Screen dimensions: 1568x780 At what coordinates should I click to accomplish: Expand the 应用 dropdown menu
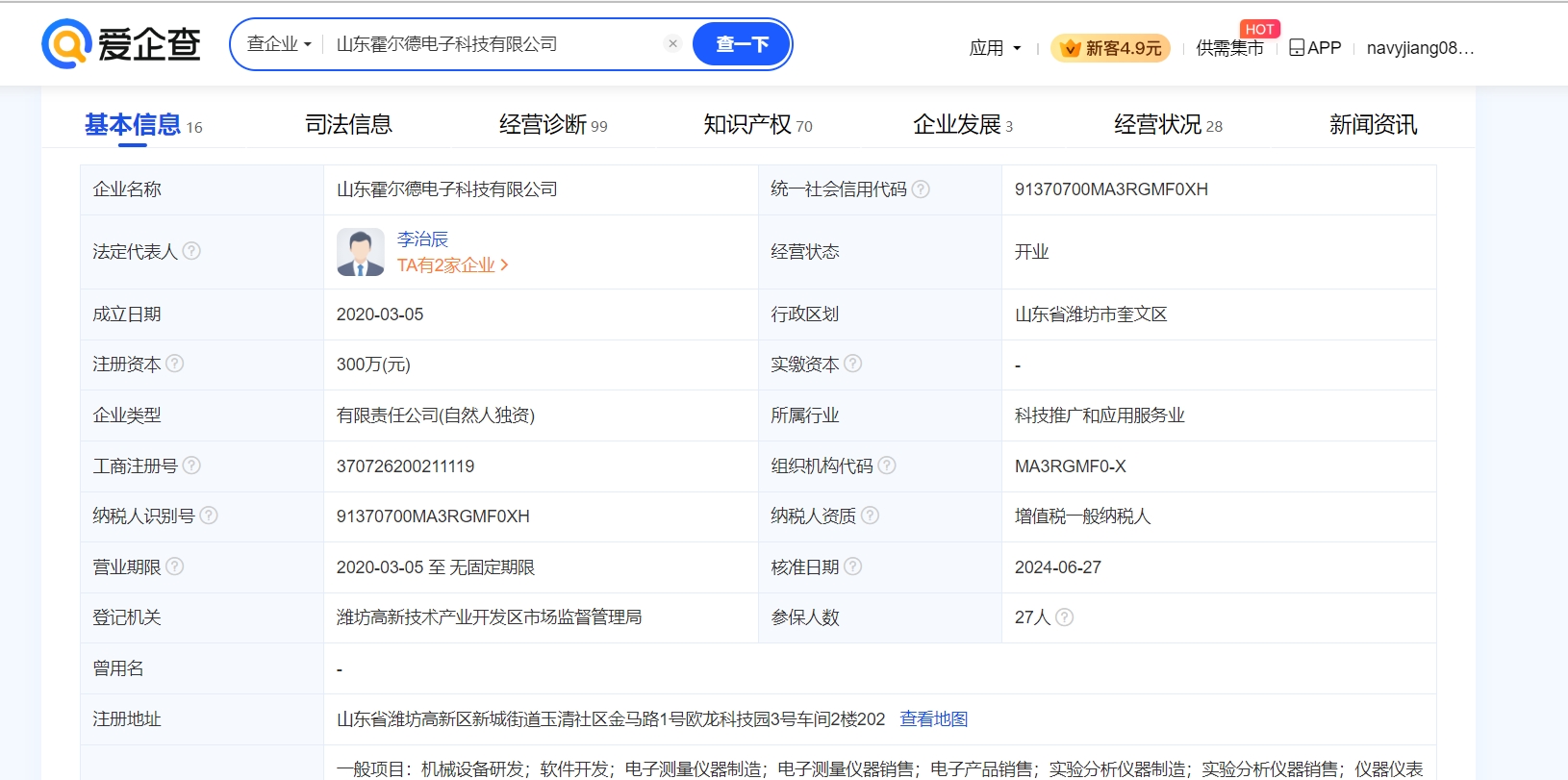(x=995, y=48)
